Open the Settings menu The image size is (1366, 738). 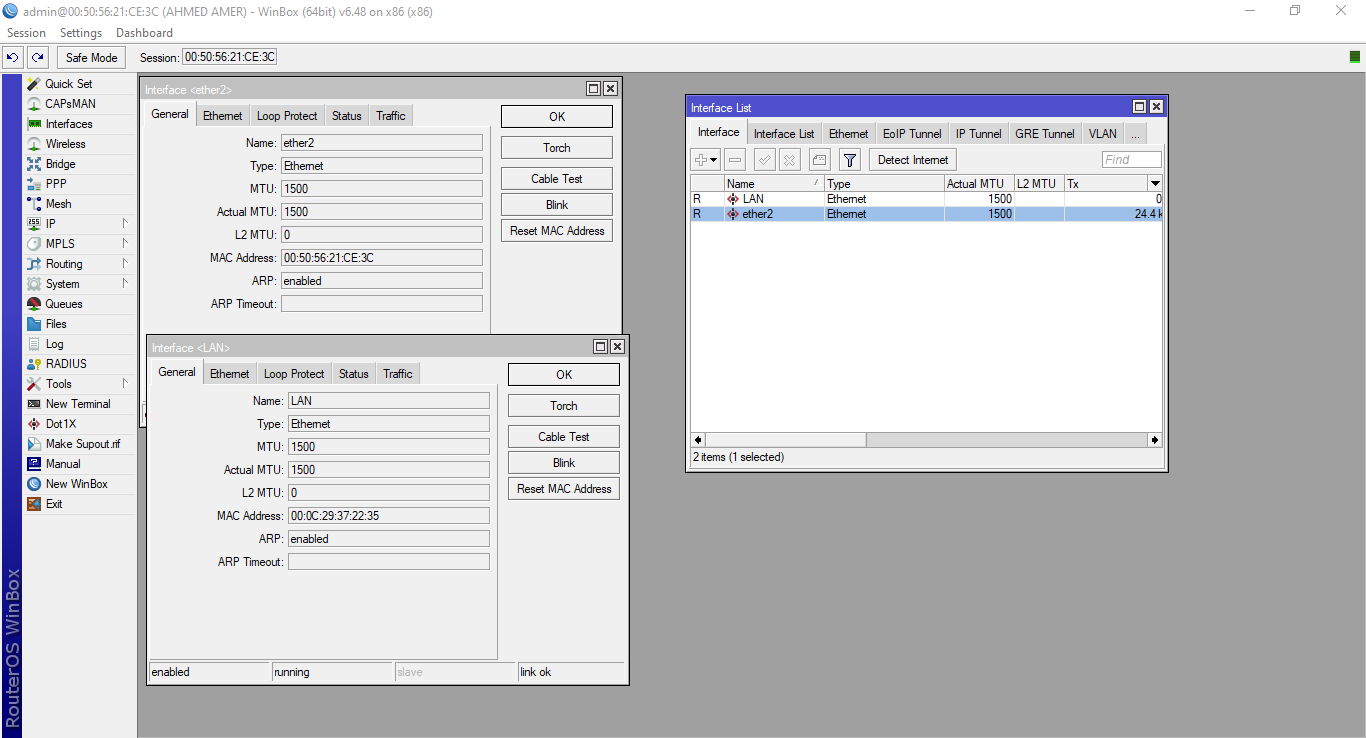tap(80, 32)
